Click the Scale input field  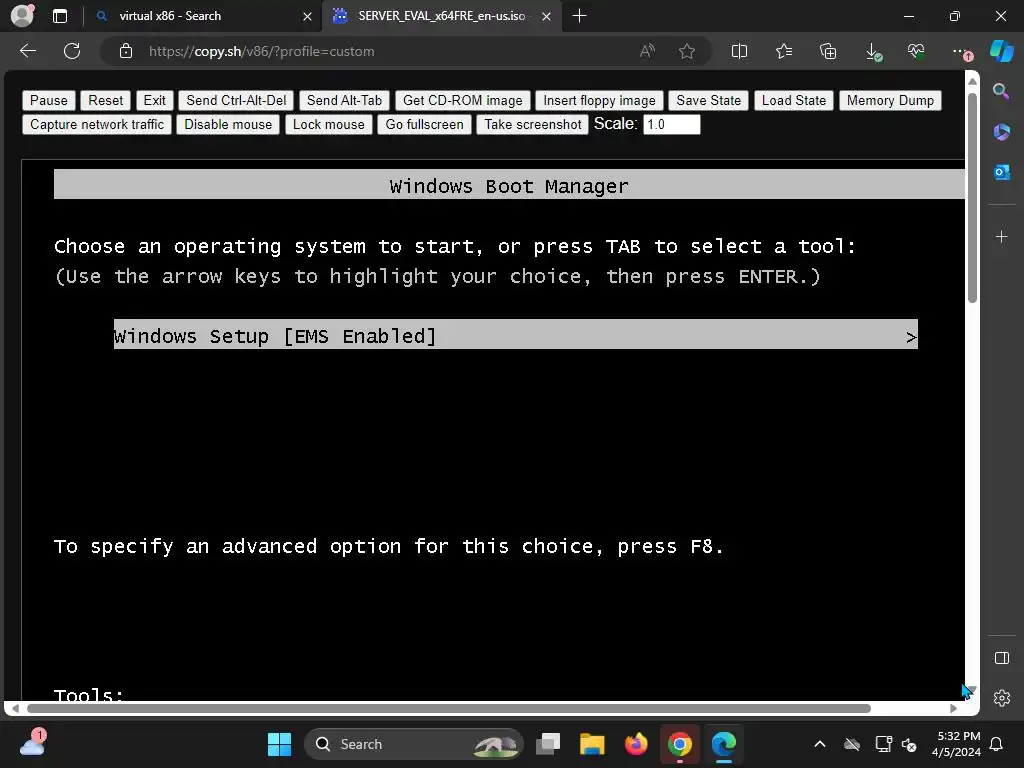pos(671,125)
